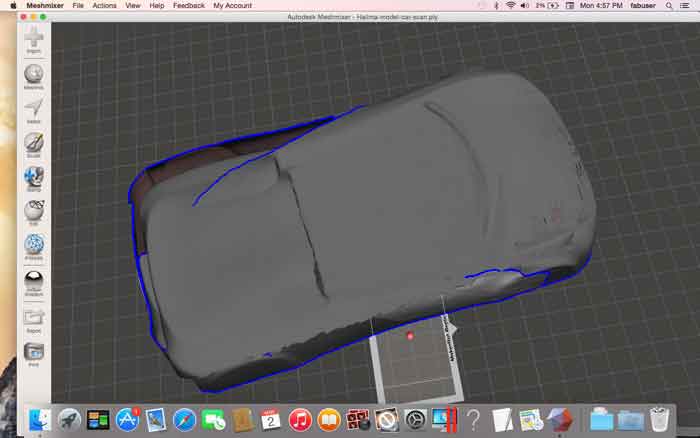
Task: Open the Actions menu
Action: (104, 5)
